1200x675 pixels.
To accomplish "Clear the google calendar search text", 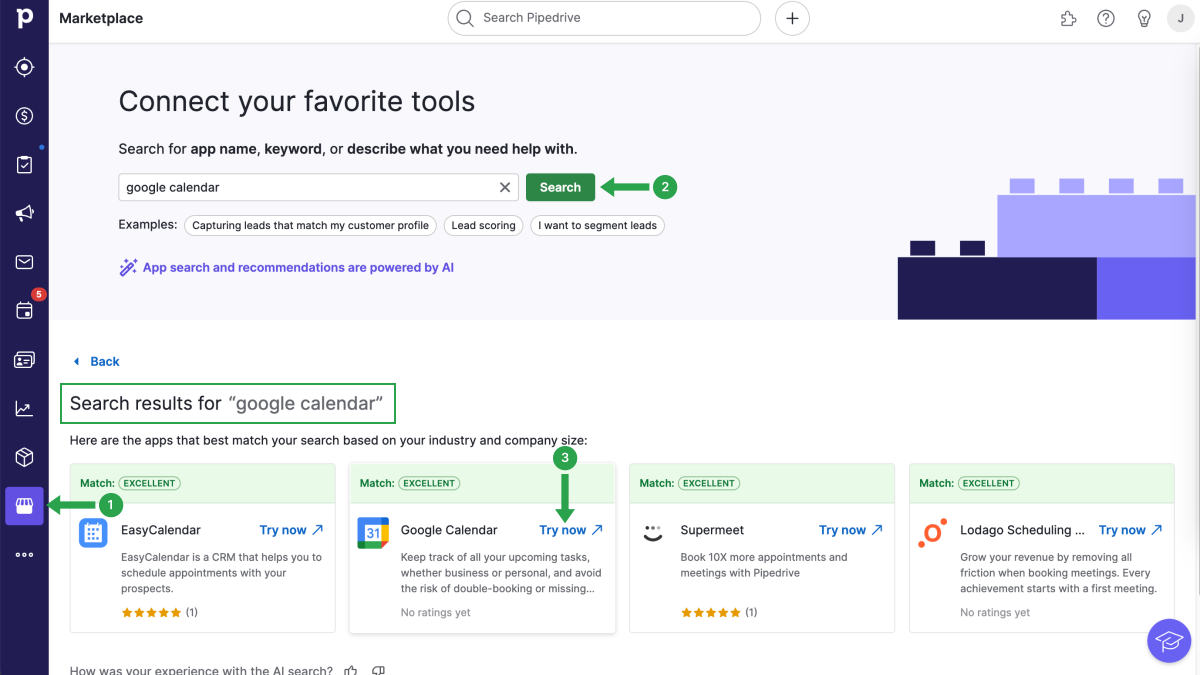I will click(x=505, y=187).
